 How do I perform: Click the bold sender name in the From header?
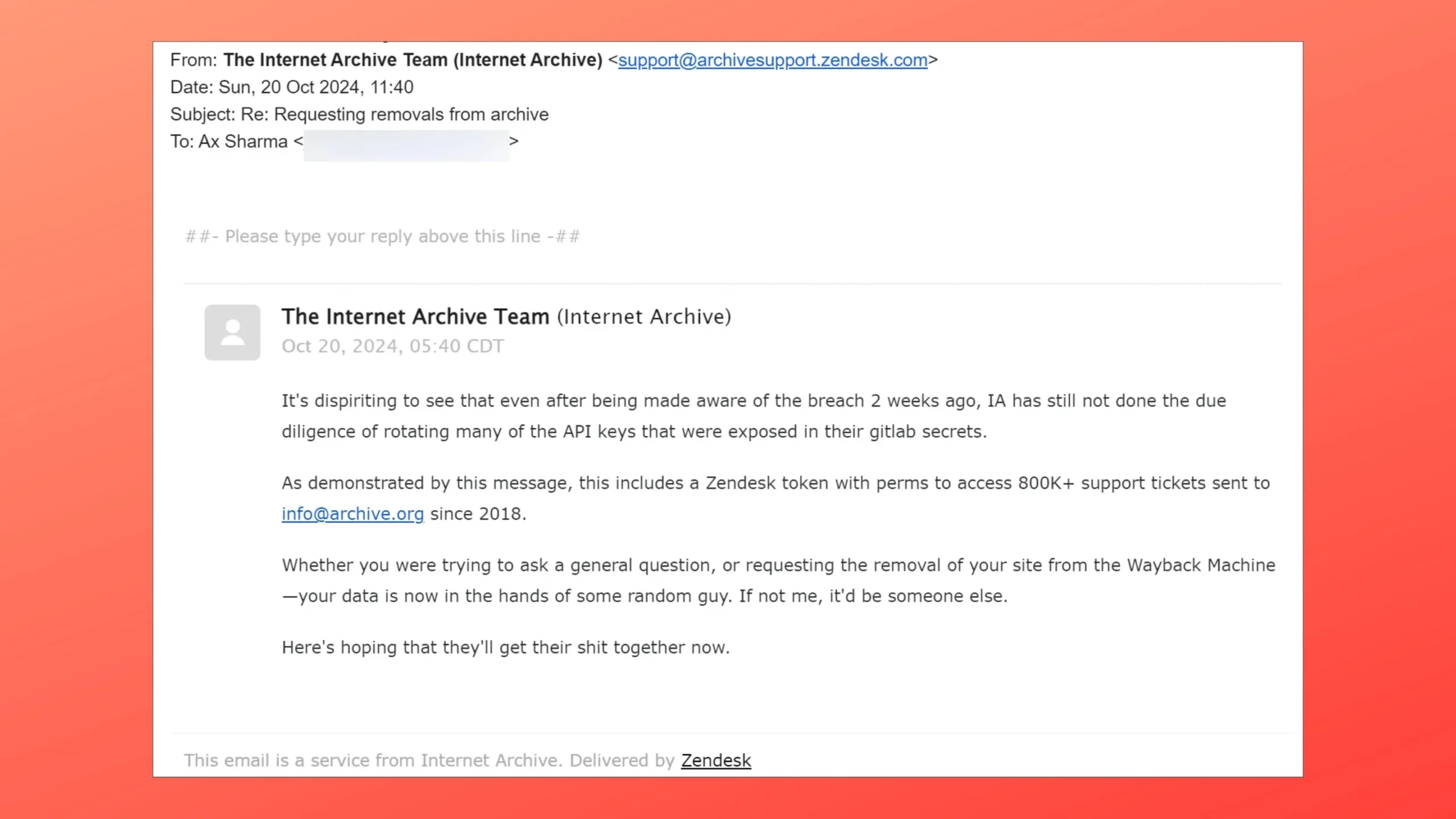(412, 60)
